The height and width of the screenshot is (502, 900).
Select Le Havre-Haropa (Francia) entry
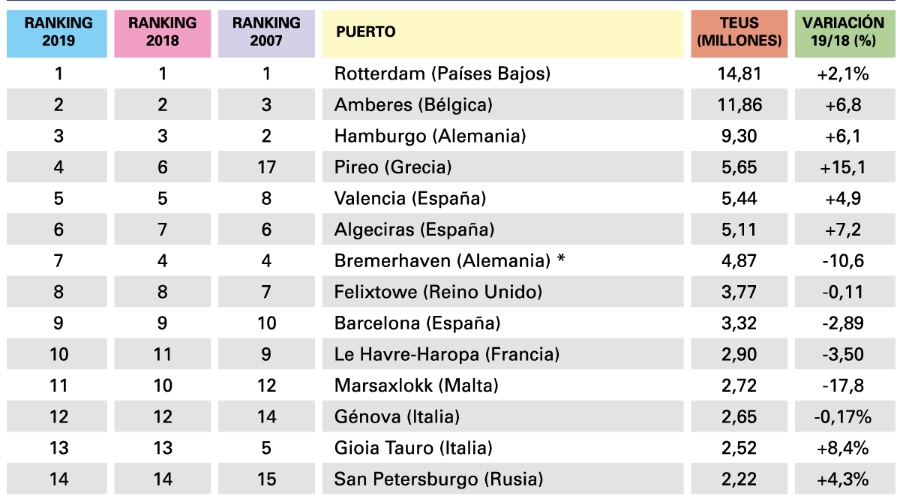(x=447, y=354)
